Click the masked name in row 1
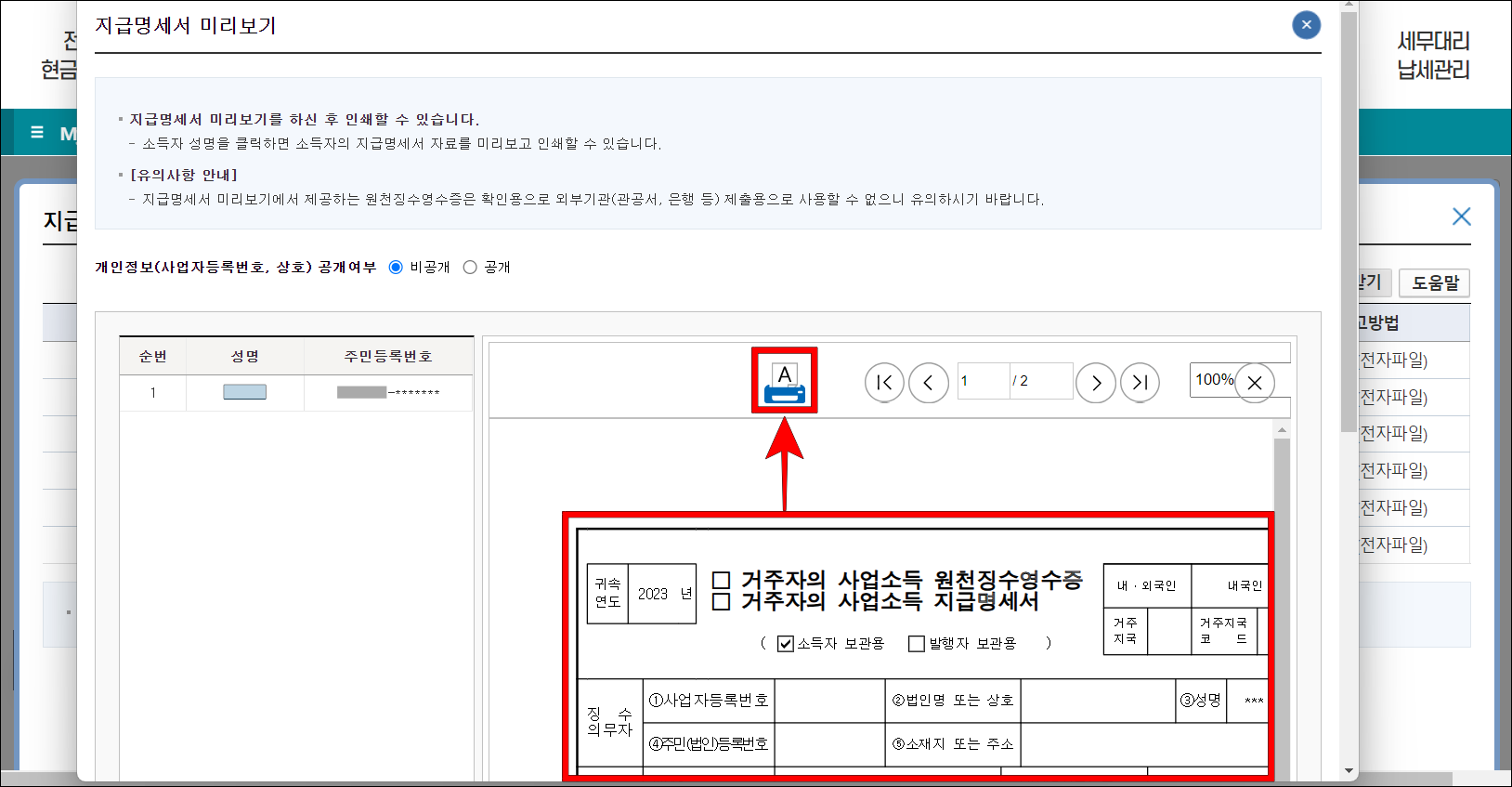The width and height of the screenshot is (1512, 787). coord(244,392)
